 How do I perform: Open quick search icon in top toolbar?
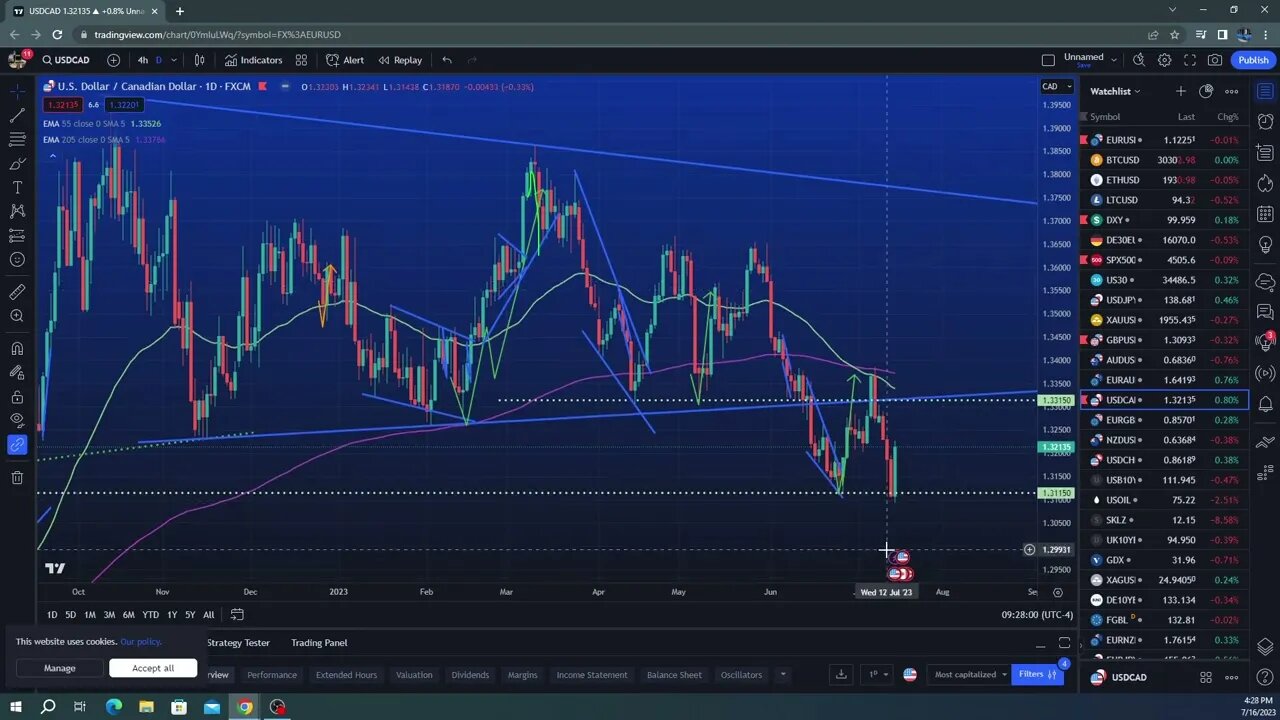coord(1139,60)
